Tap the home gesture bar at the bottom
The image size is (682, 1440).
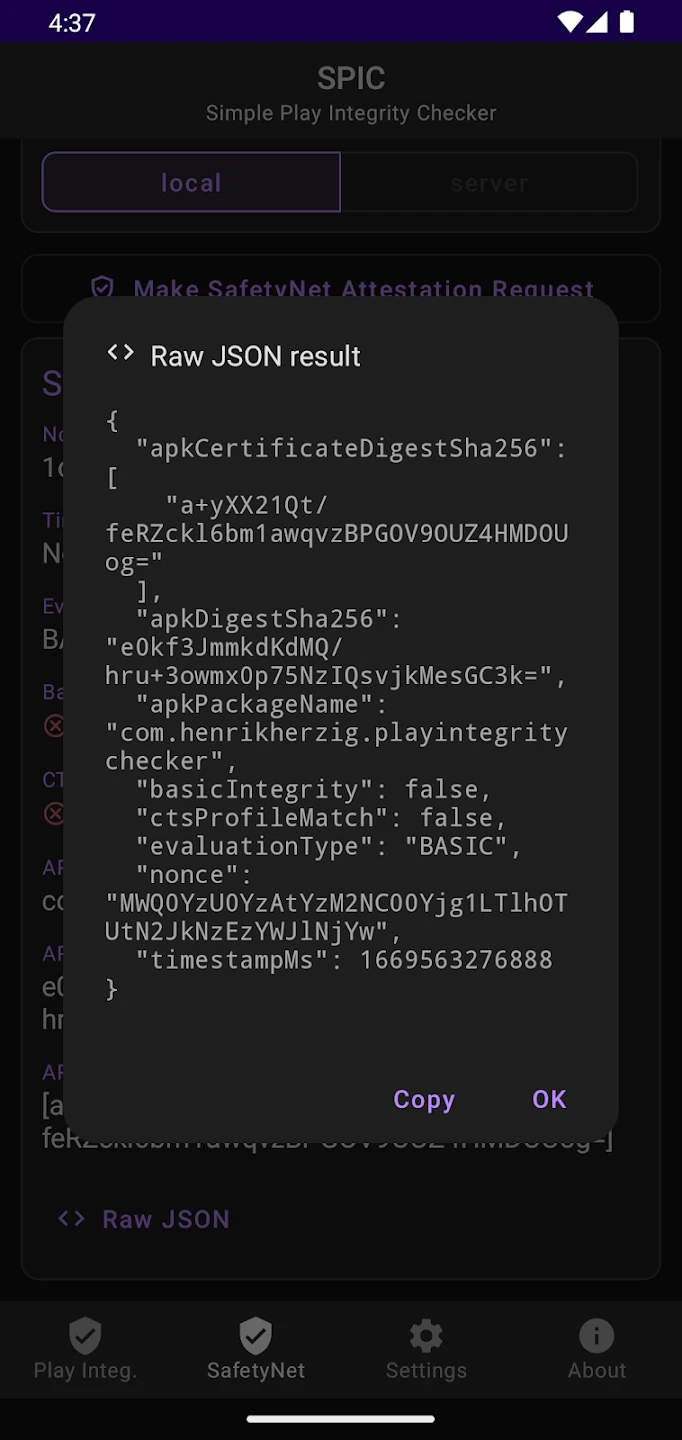(341, 1418)
